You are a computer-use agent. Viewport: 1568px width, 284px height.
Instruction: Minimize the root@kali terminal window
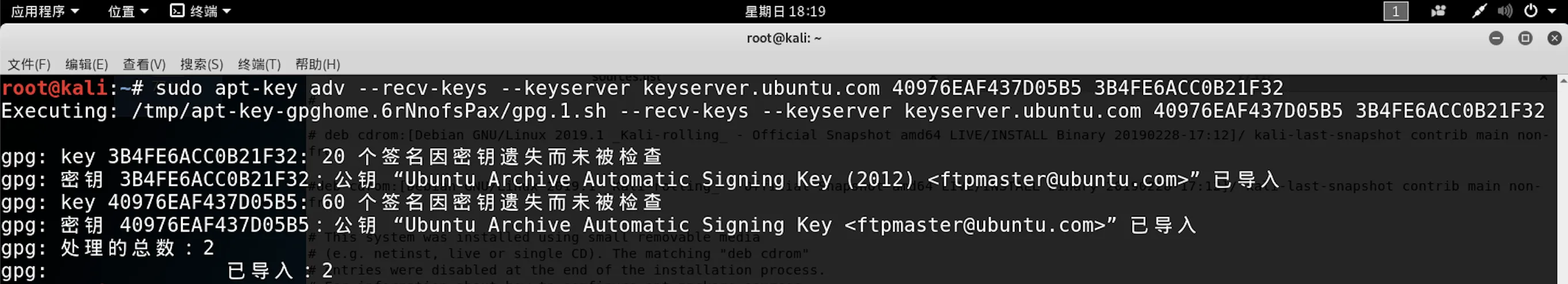coord(1496,39)
